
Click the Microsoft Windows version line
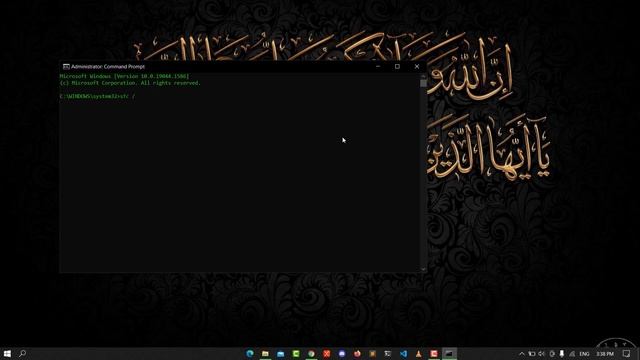pos(124,76)
